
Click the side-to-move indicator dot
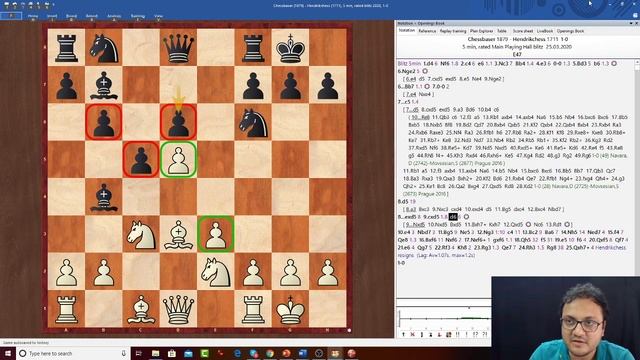(349, 330)
